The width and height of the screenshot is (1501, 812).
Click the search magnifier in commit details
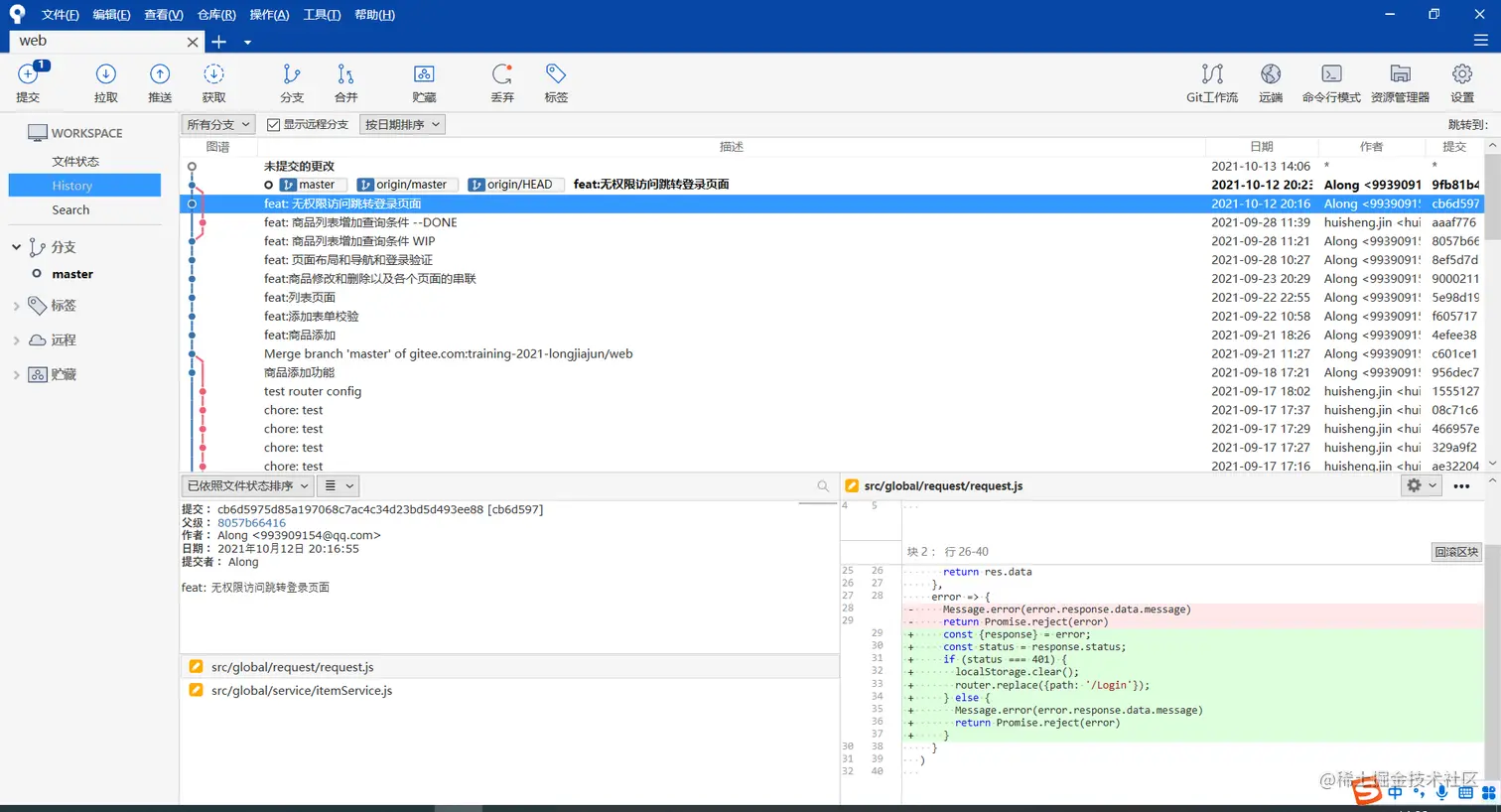pos(823,485)
